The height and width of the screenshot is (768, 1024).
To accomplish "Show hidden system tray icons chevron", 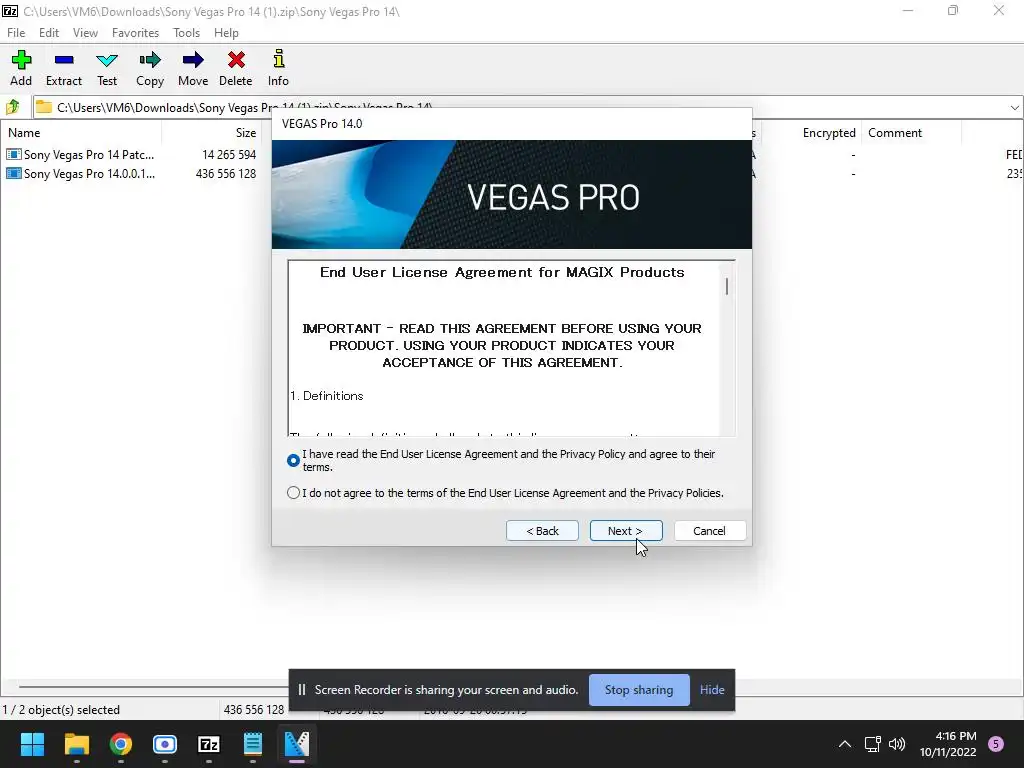I will coord(844,744).
